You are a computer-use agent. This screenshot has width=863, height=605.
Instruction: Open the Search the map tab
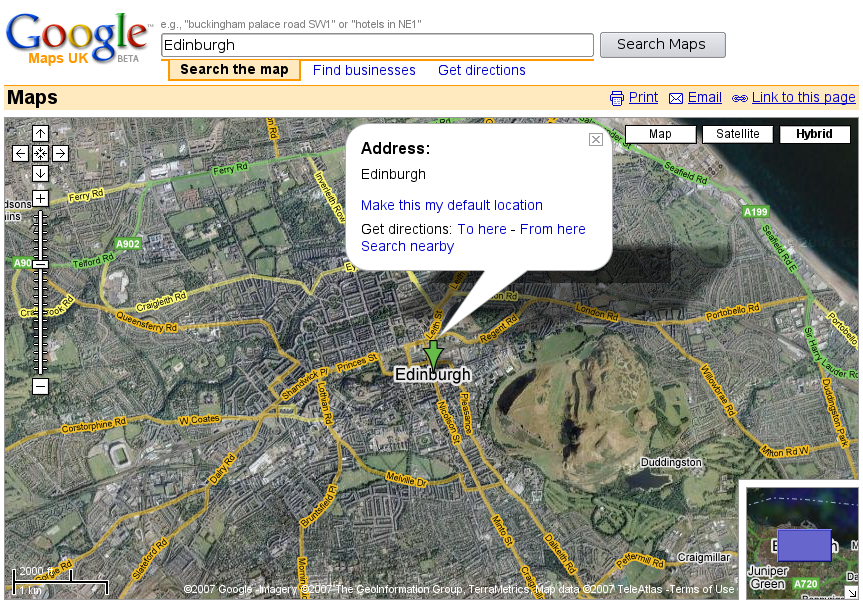click(234, 70)
